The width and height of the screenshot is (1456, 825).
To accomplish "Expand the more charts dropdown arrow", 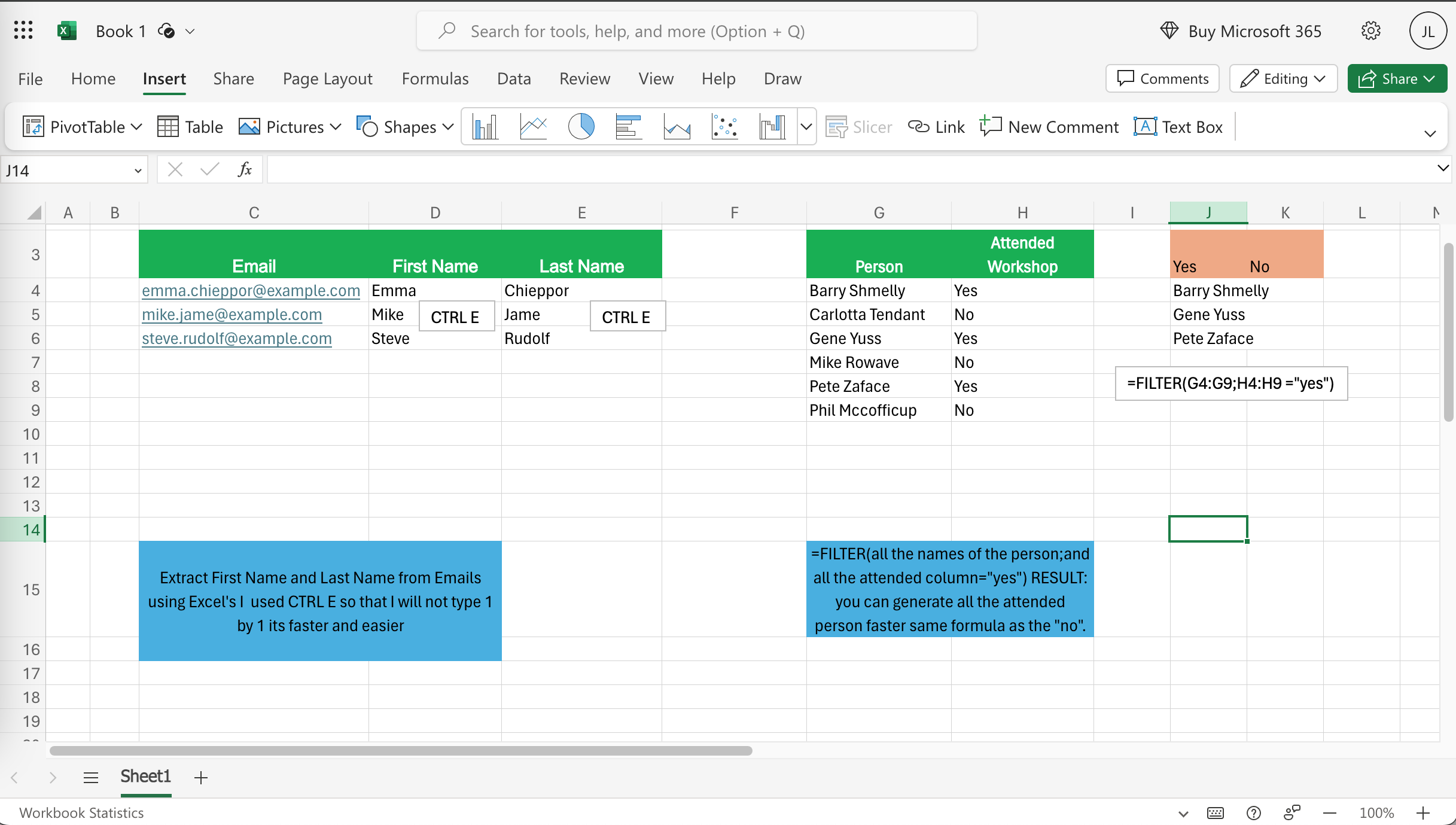I will [x=806, y=127].
